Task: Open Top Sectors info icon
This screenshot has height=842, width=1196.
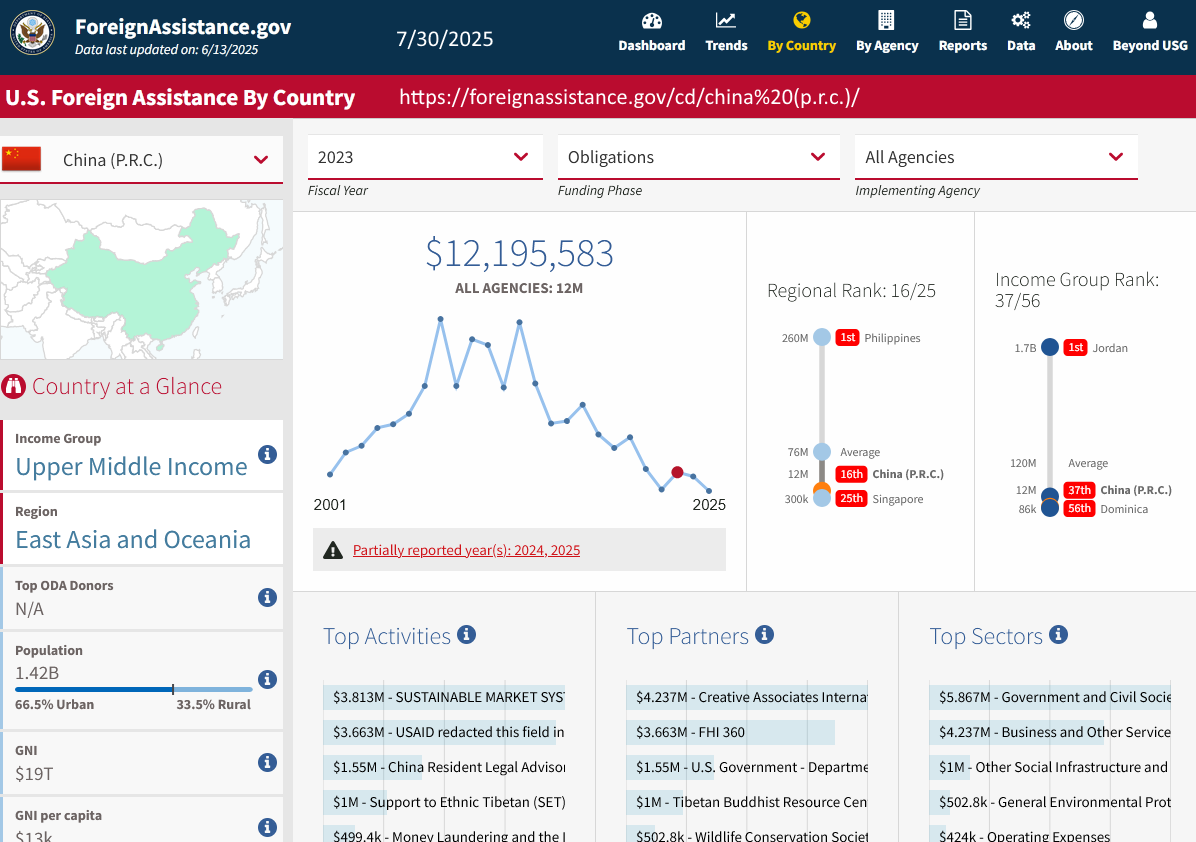Action: pyautogui.click(x=1058, y=635)
